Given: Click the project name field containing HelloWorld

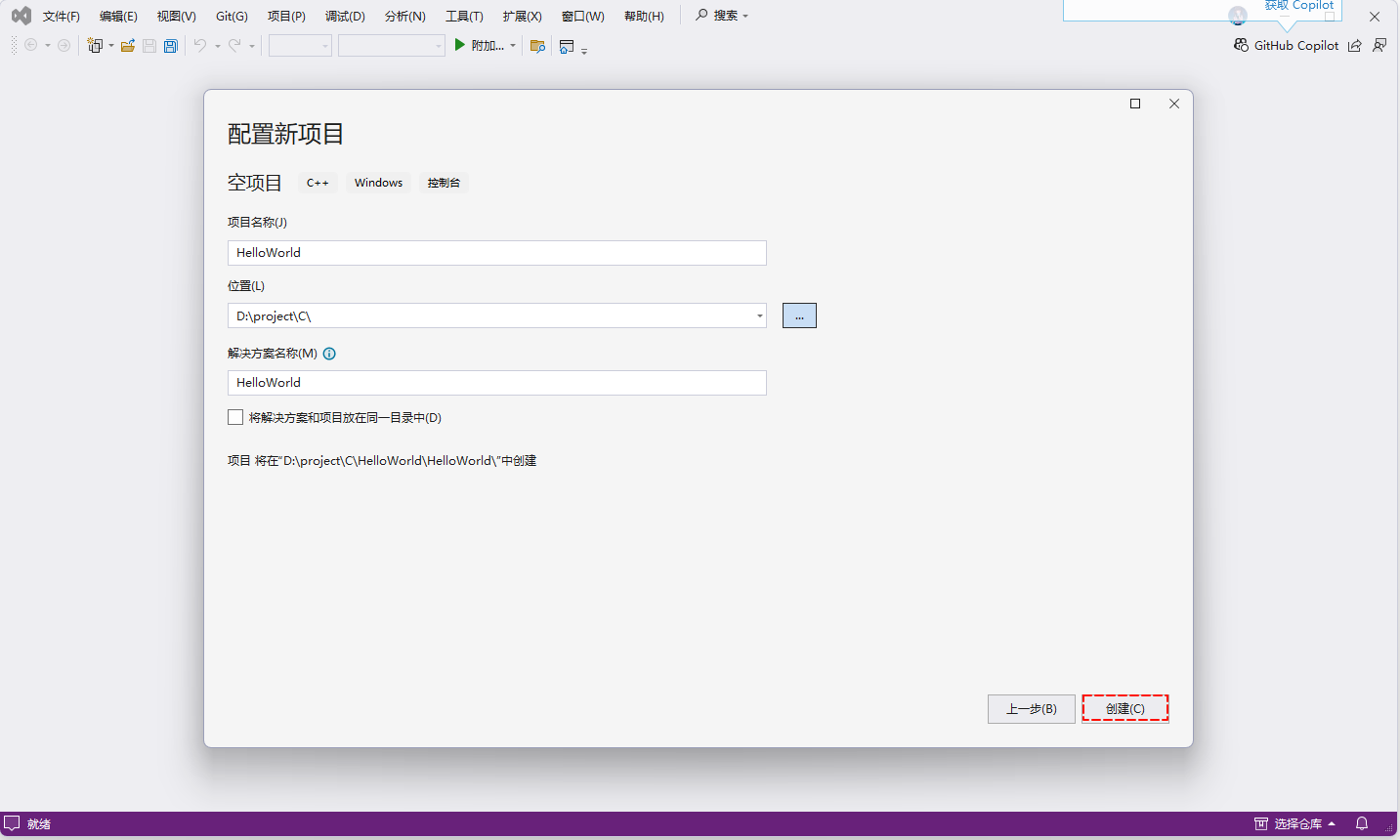Looking at the screenshot, I should coord(496,253).
